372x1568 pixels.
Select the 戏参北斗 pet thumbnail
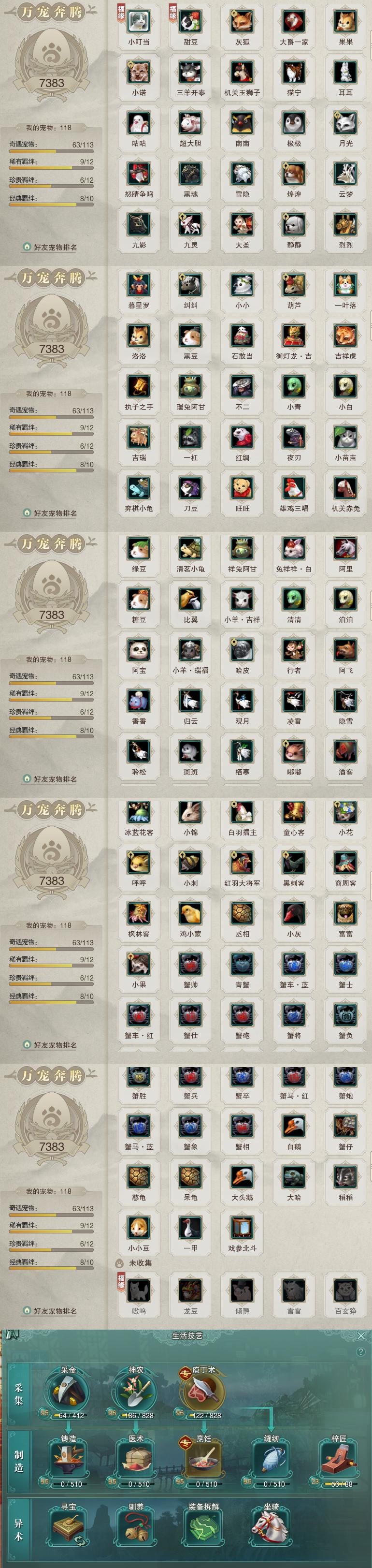coord(242,1228)
